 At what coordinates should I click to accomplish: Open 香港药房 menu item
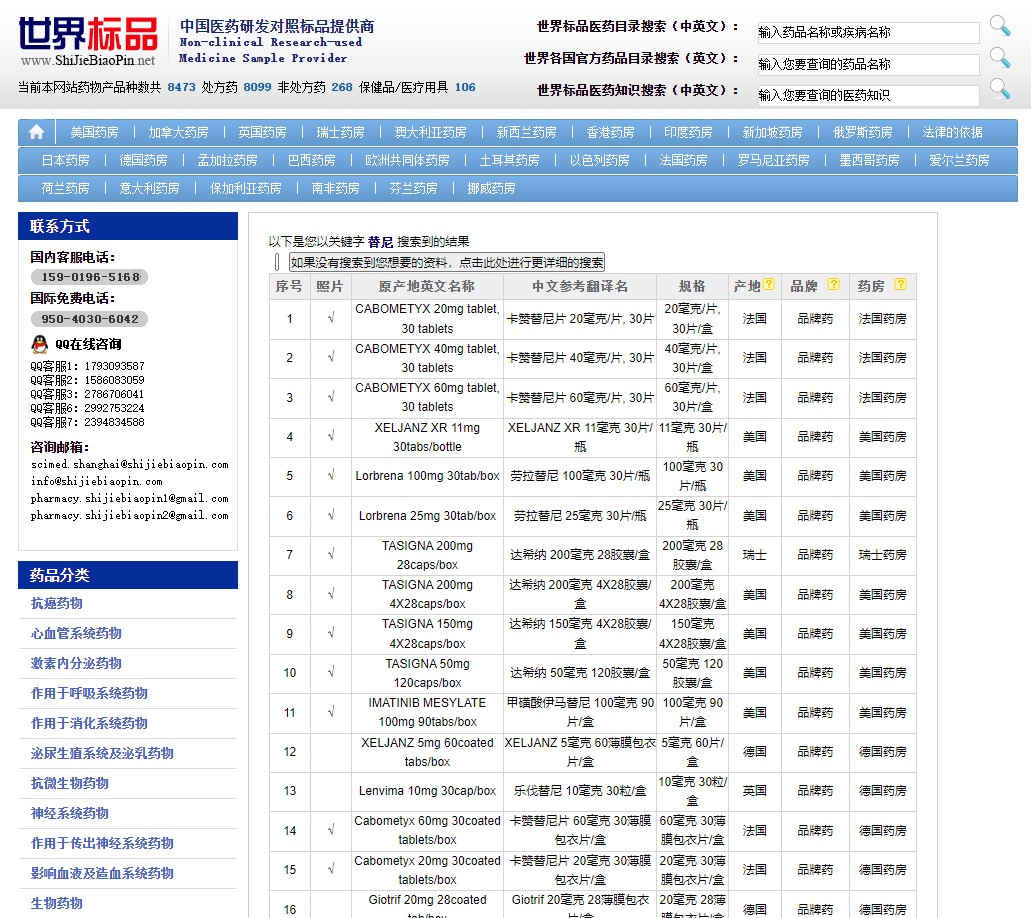(610, 132)
